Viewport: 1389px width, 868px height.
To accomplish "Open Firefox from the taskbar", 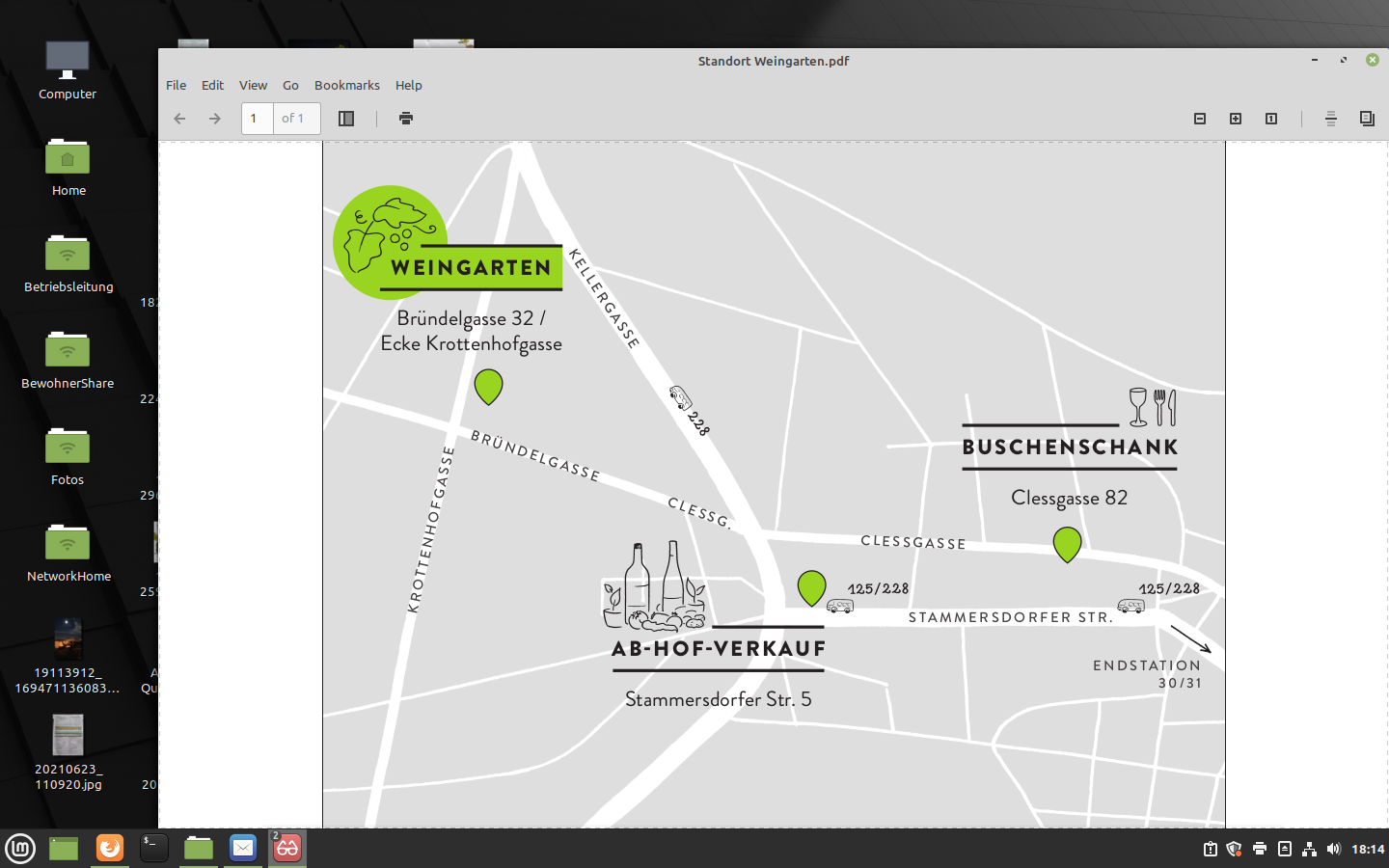I will 110,848.
